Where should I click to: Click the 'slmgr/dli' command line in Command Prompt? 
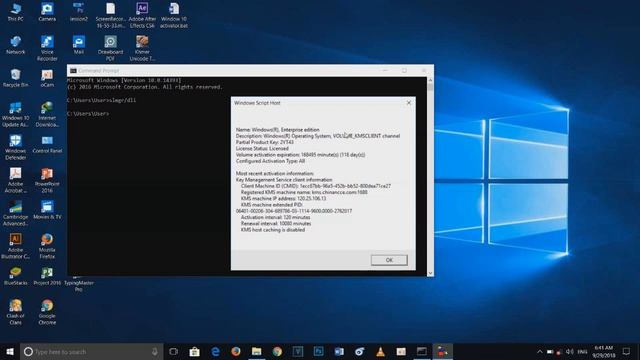pos(102,100)
